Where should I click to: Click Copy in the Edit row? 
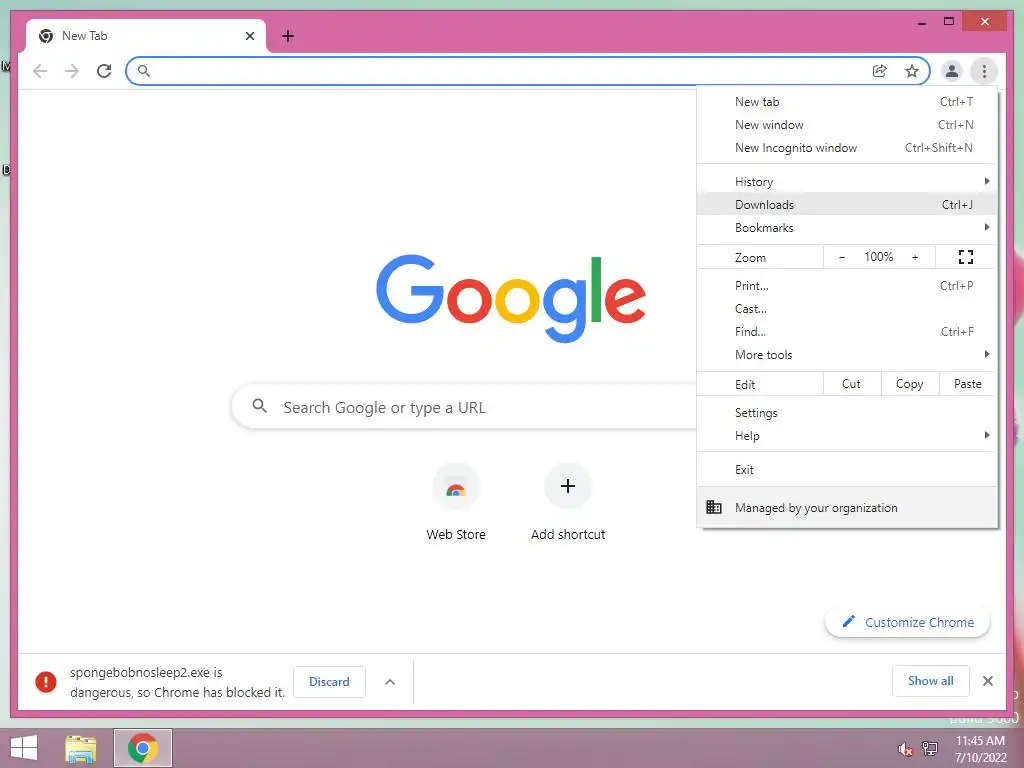[x=910, y=384]
